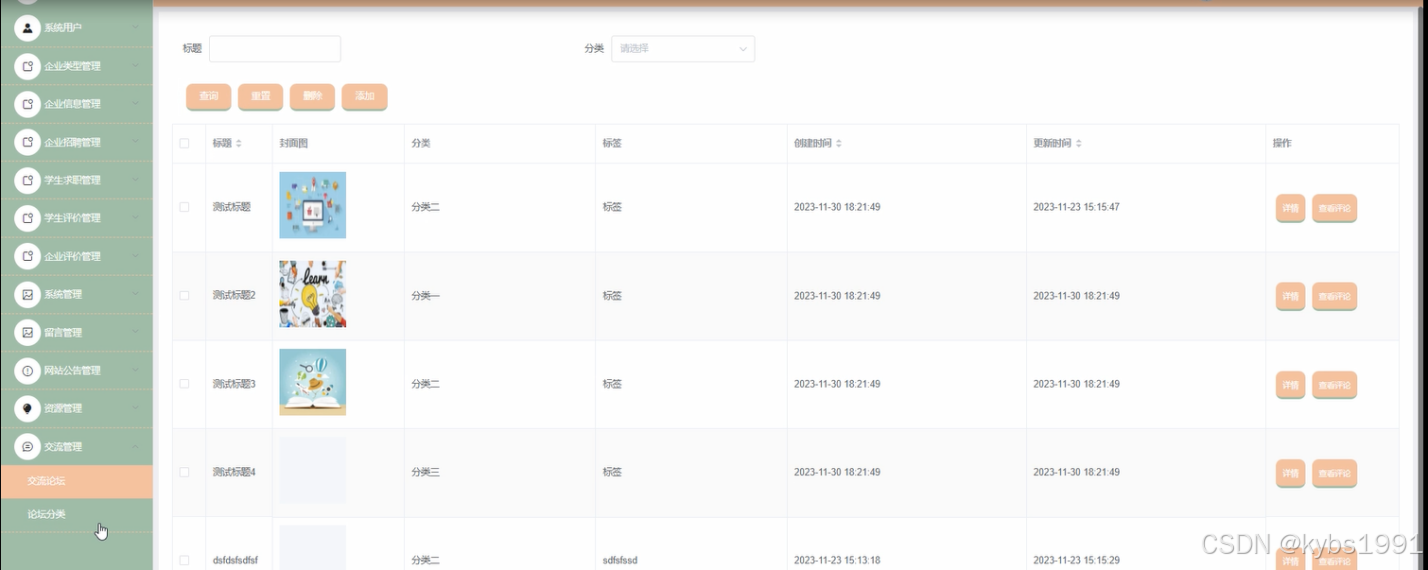Click the 企业招聘管理 sidebar icon
The width and height of the screenshot is (1428, 570).
point(27,142)
